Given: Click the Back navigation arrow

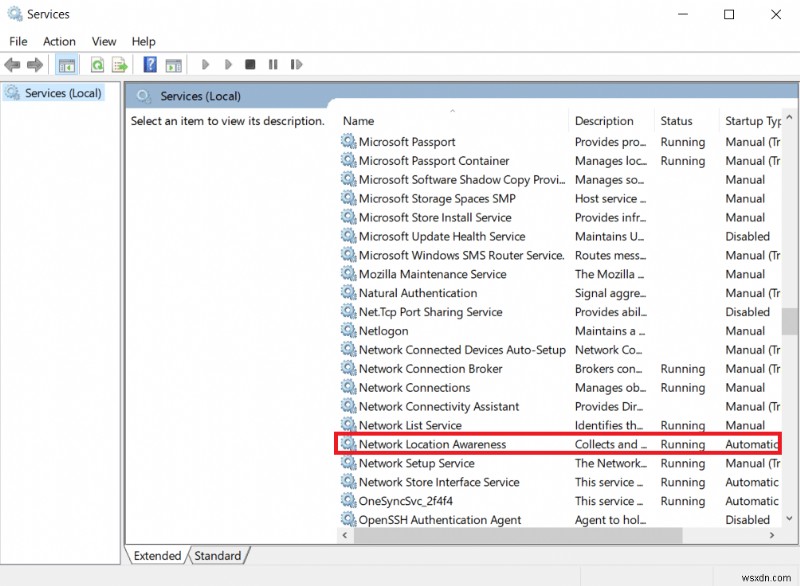Looking at the screenshot, I should (12, 64).
